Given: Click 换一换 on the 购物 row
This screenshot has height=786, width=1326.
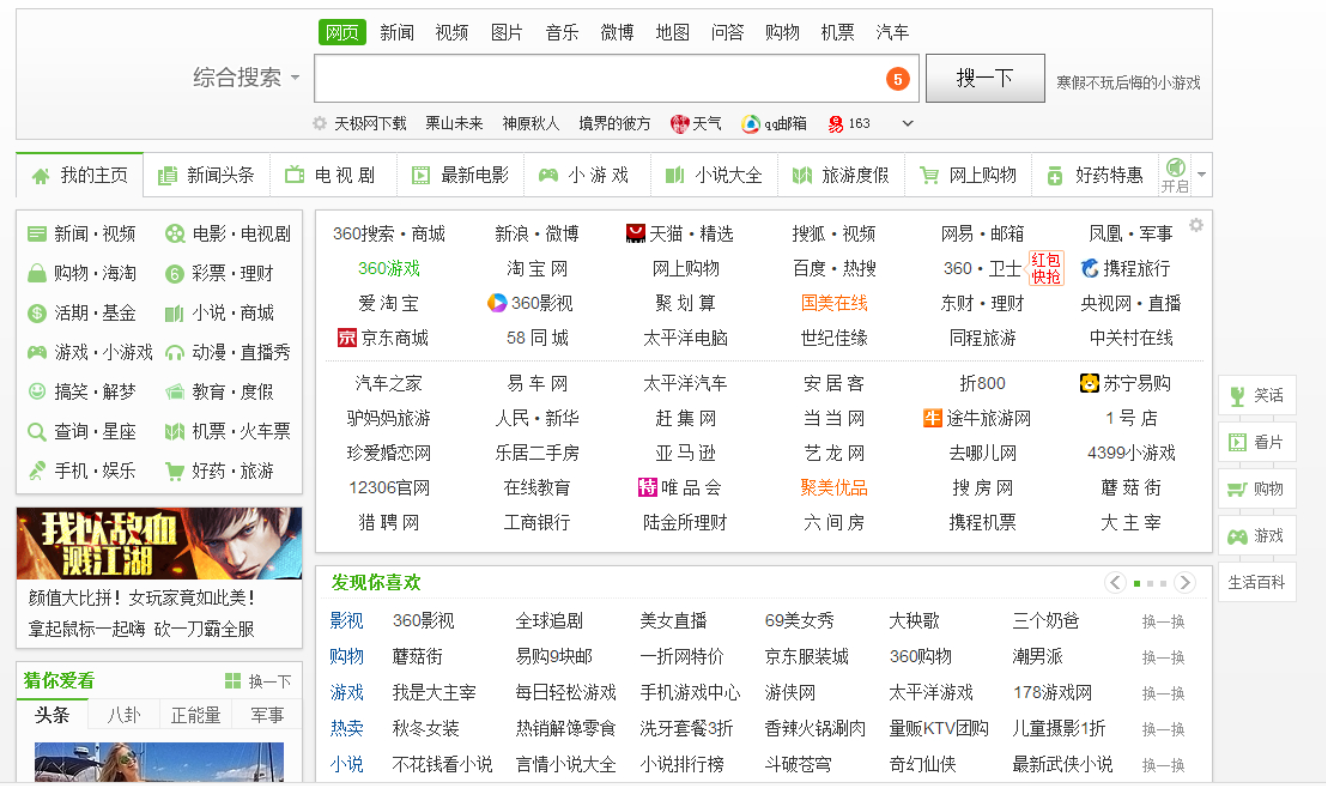Looking at the screenshot, I should pyautogui.click(x=1163, y=657).
